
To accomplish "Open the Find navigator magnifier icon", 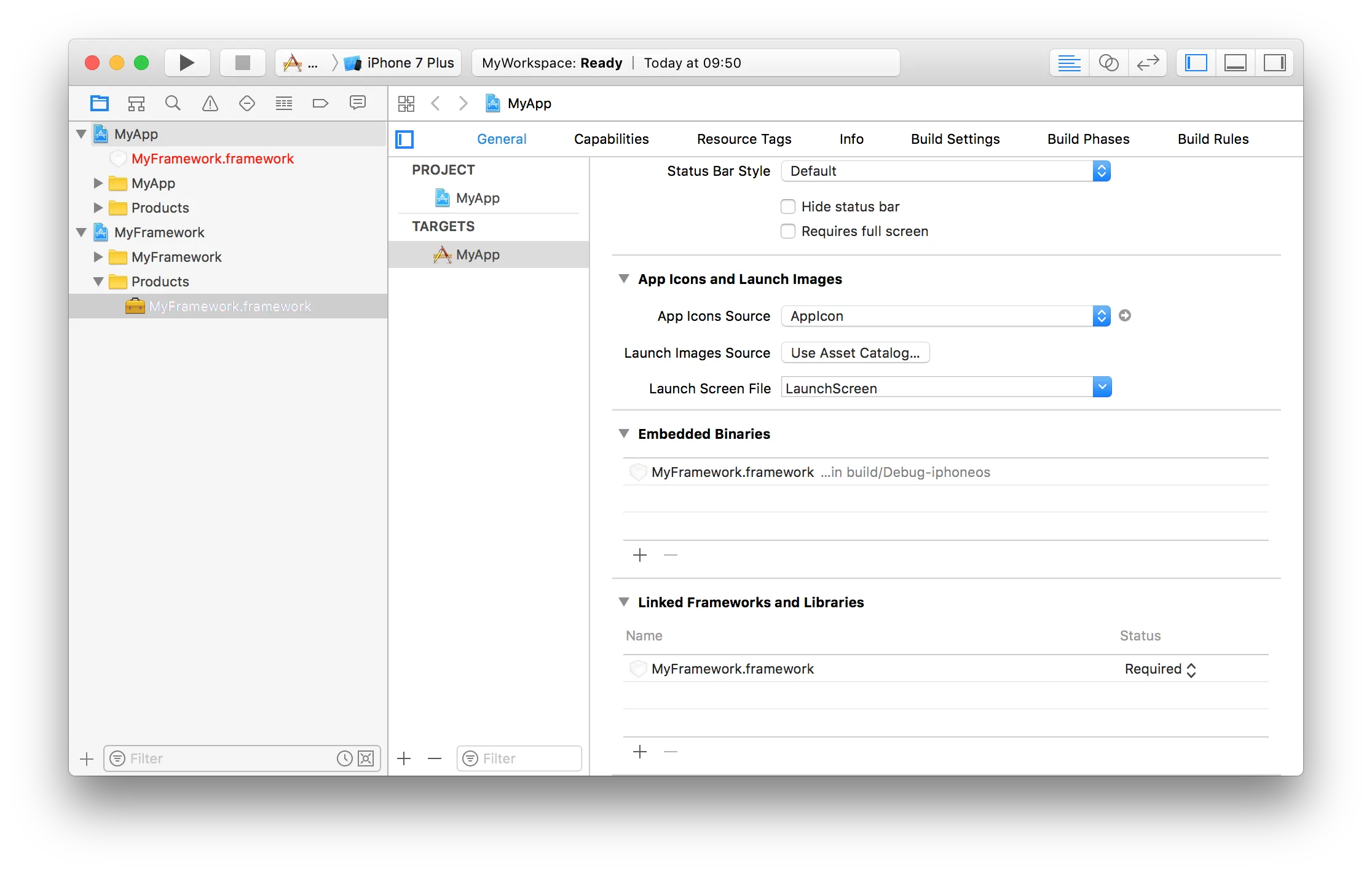I will point(173,103).
